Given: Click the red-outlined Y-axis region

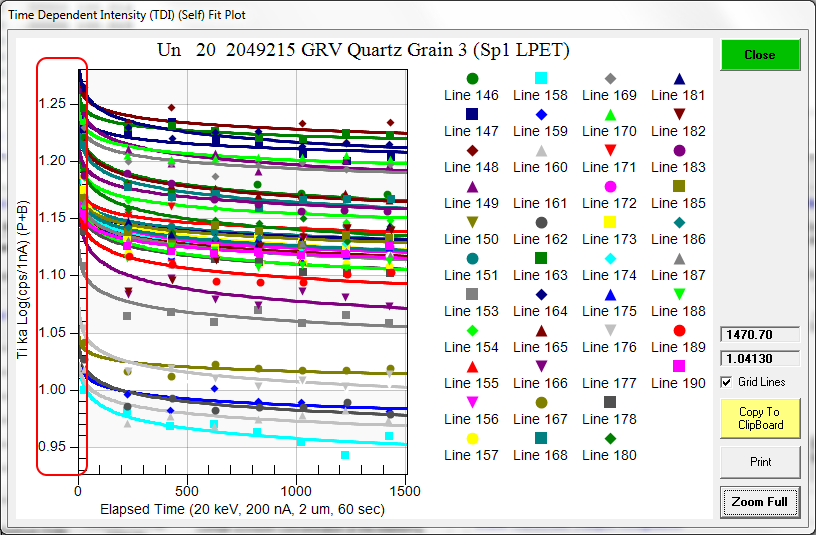Looking at the screenshot, I should [62, 266].
